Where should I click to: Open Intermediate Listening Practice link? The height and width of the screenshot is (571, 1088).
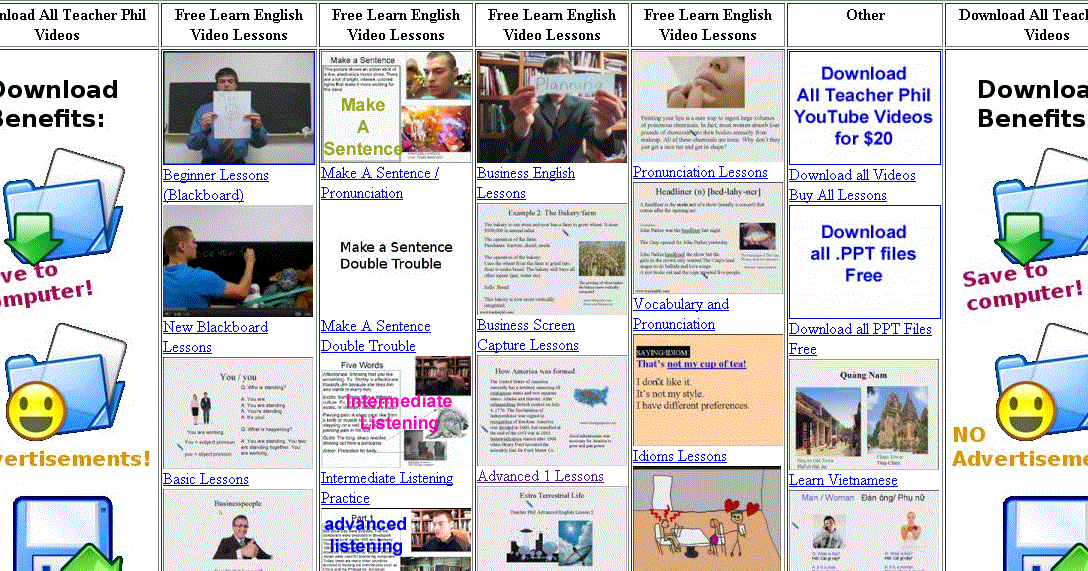click(x=386, y=488)
